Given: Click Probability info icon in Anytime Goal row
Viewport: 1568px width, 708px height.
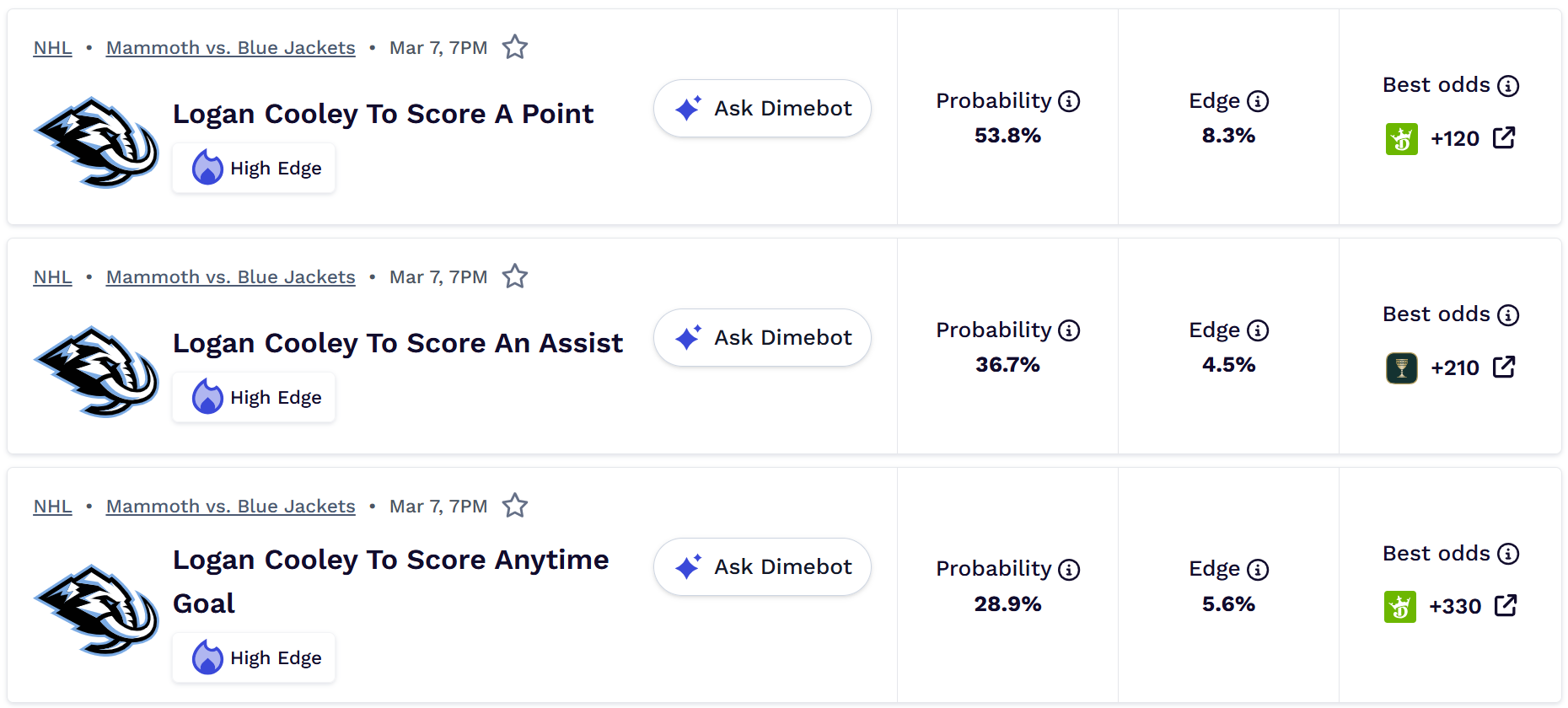Looking at the screenshot, I should click(1069, 570).
